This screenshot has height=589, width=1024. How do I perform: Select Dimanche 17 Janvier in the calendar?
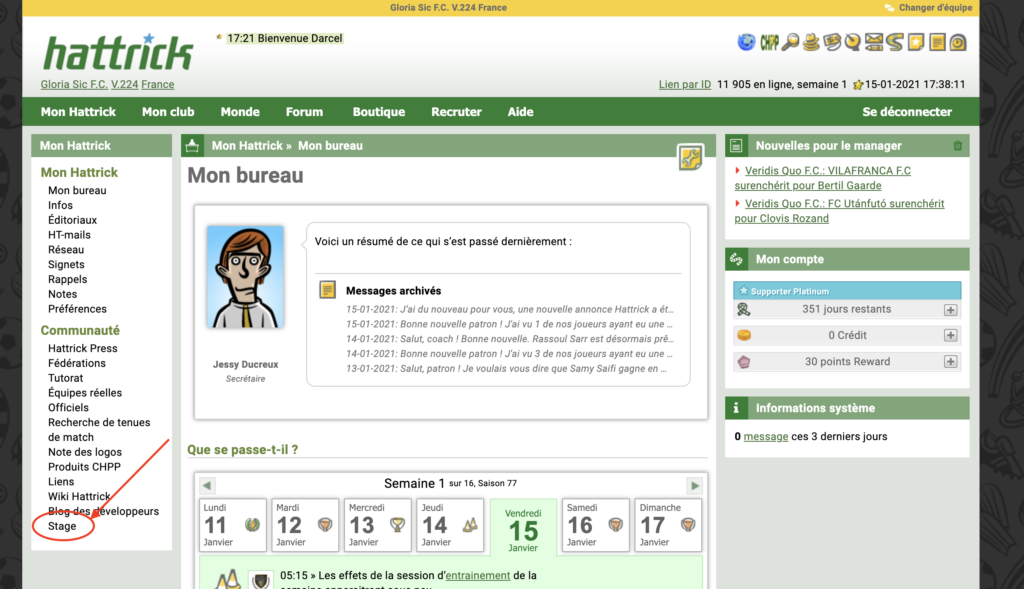click(x=668, y=526)
